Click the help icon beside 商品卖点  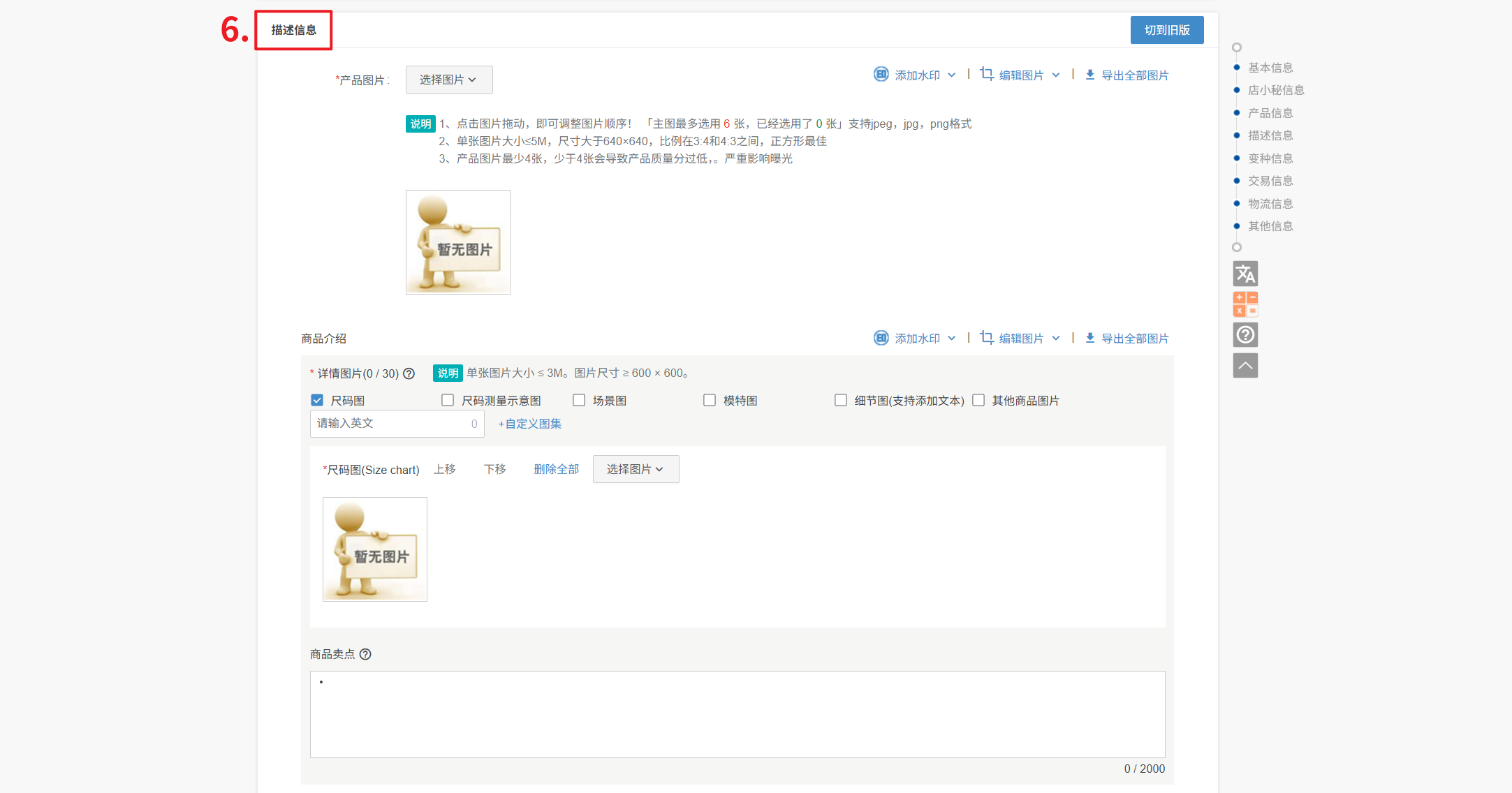point(365,654)
